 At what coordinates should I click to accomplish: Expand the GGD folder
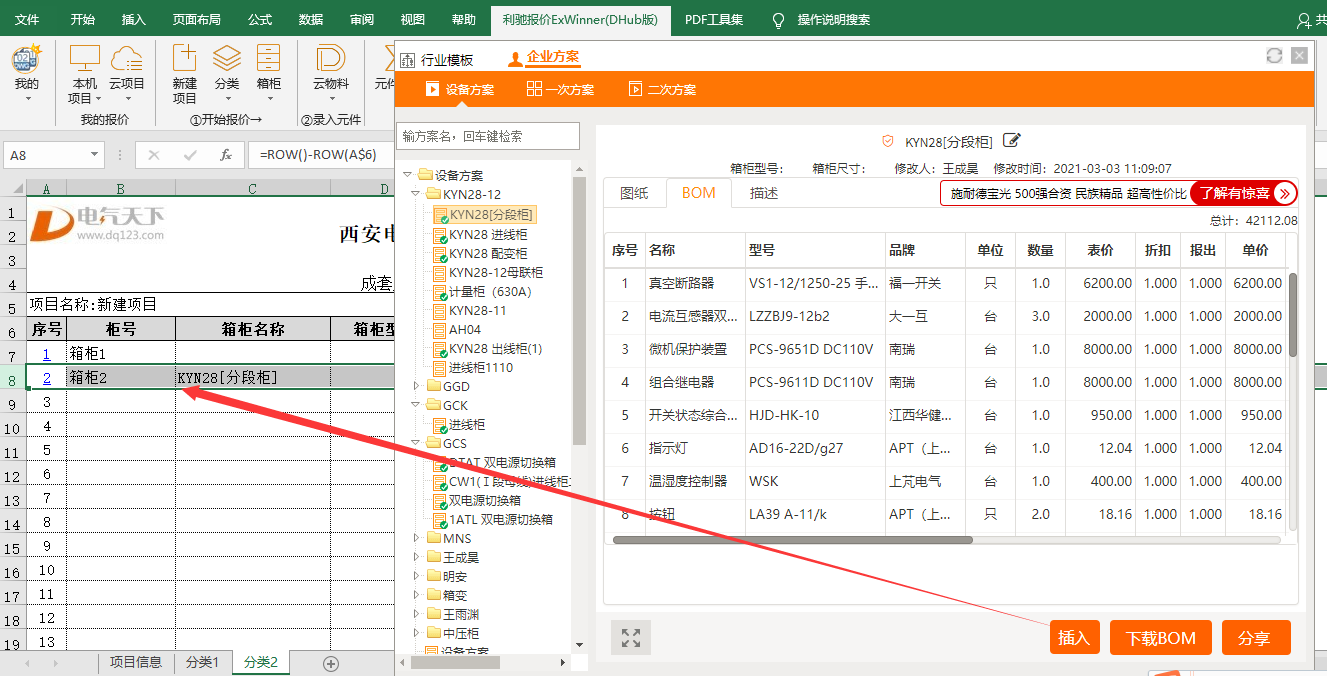(x=417, y=386)
